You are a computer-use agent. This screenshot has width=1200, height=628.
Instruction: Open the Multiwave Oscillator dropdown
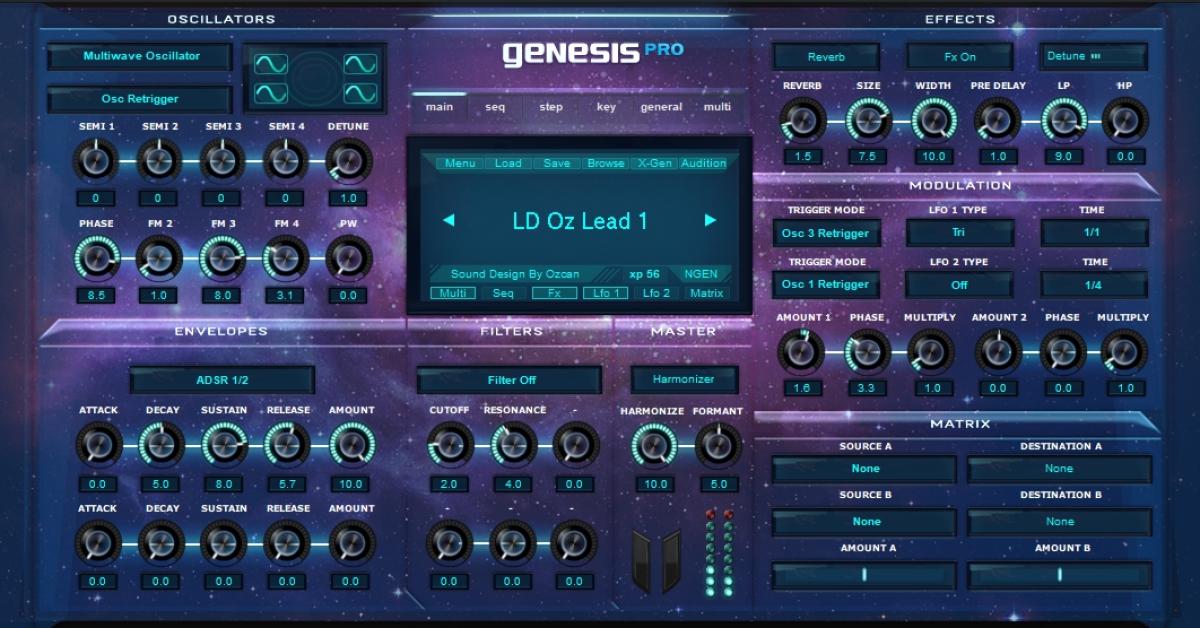(140, 56)
